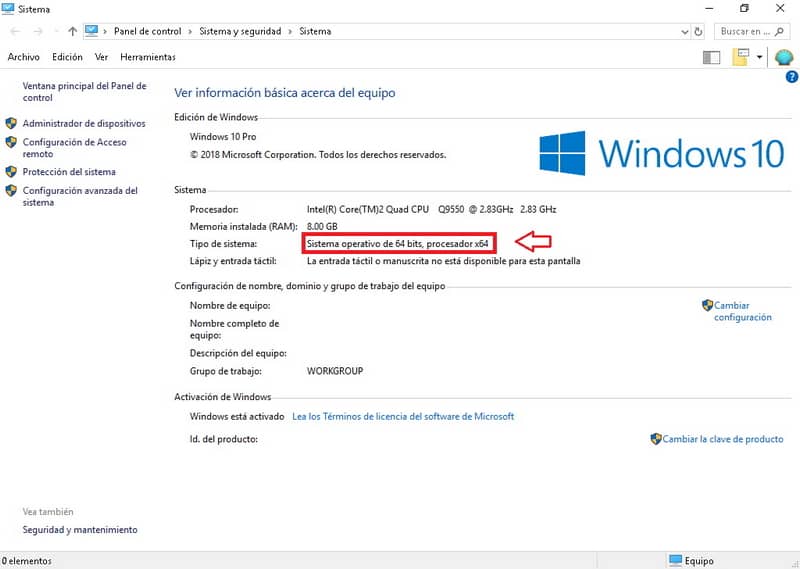Image resolution: width=800 pixels, height=569 pixels.
Task: Click the shield icon beside Configuración de Acceso remoto
Action: (x=11, y=142)
